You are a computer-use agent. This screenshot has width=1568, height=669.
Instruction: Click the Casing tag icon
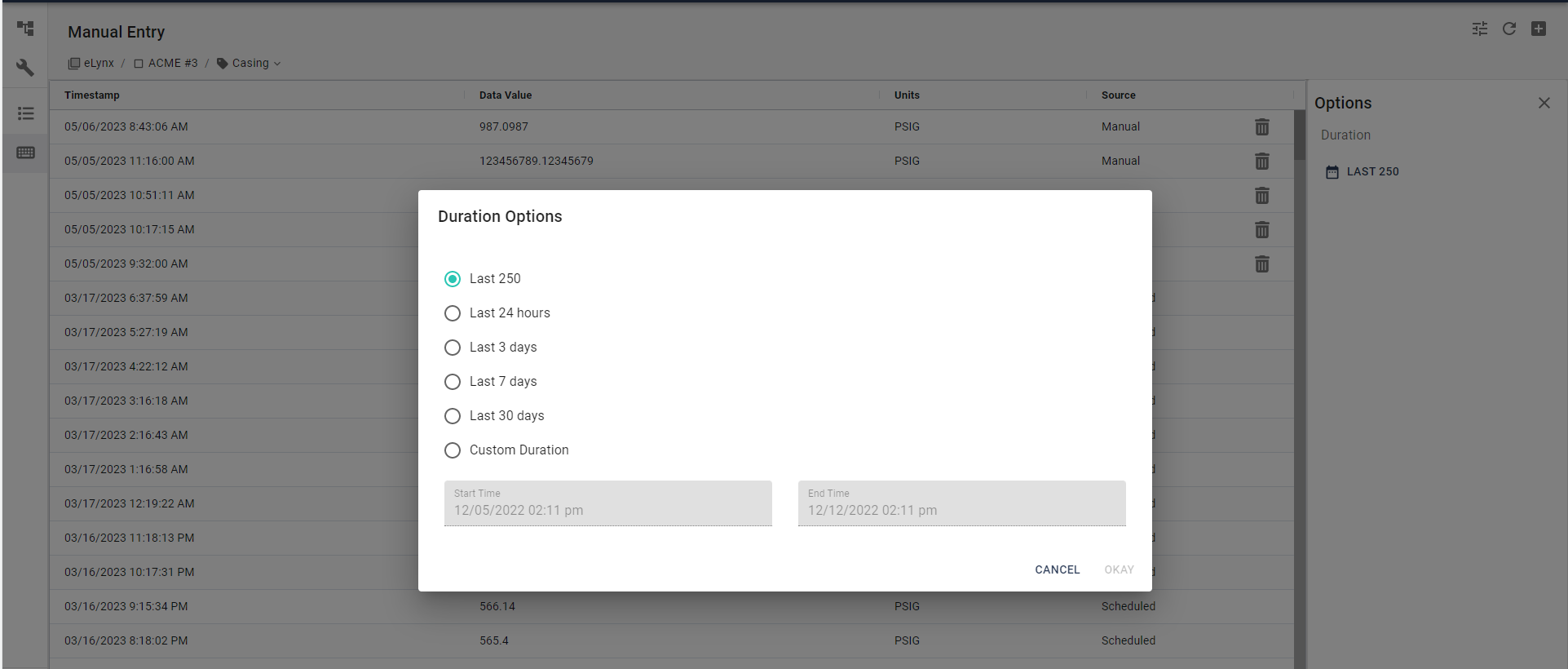222,63
